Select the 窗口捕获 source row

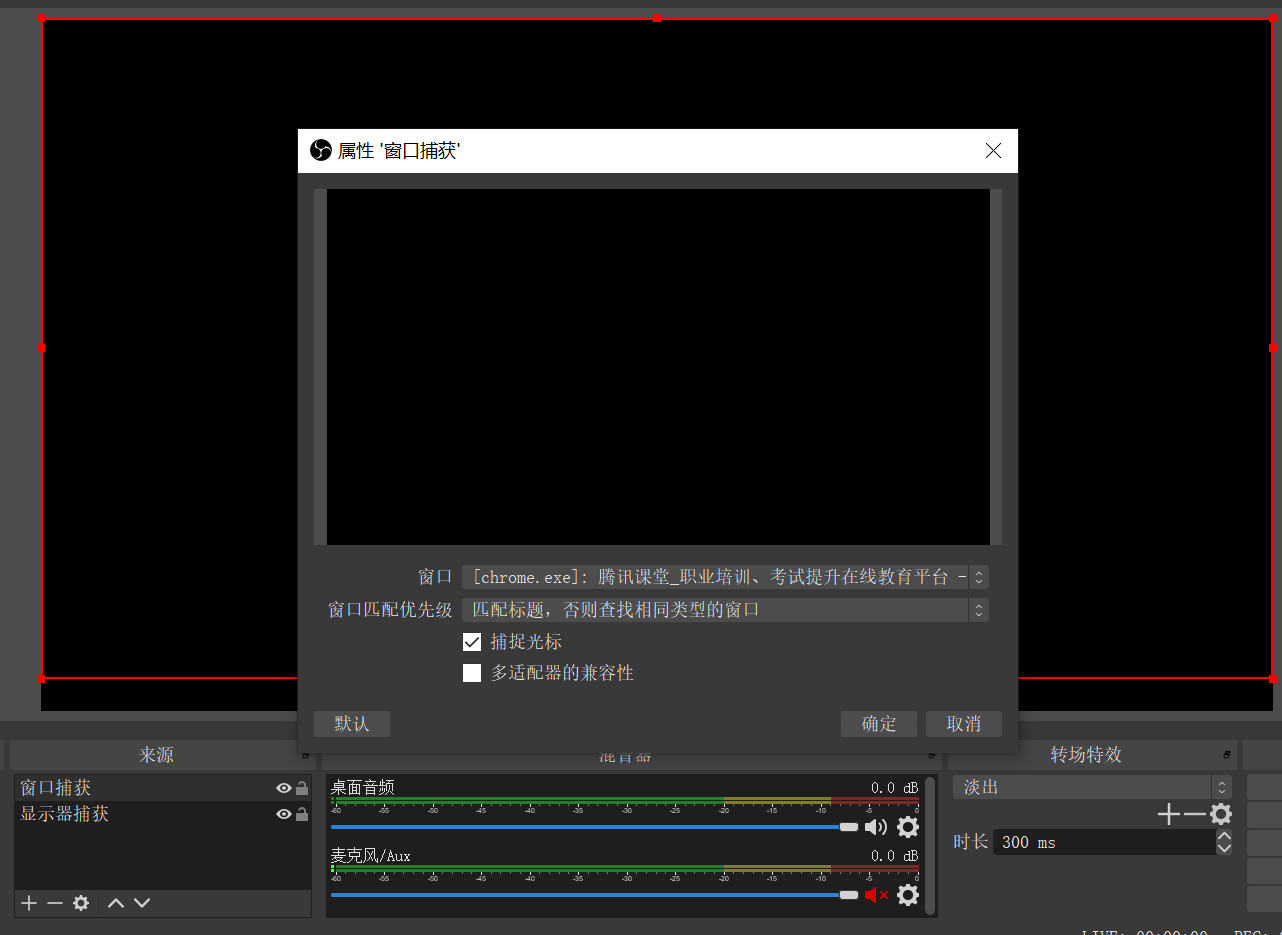(x=162, y=788)
